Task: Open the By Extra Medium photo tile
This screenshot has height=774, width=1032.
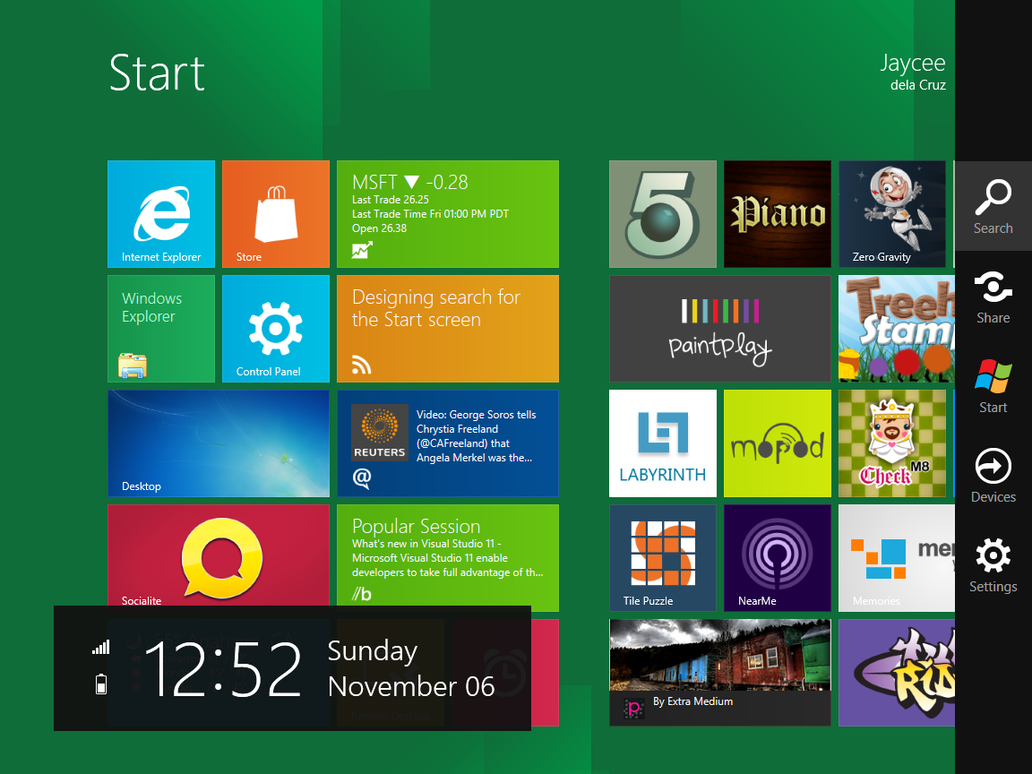Action: click(x=720, y=672)
